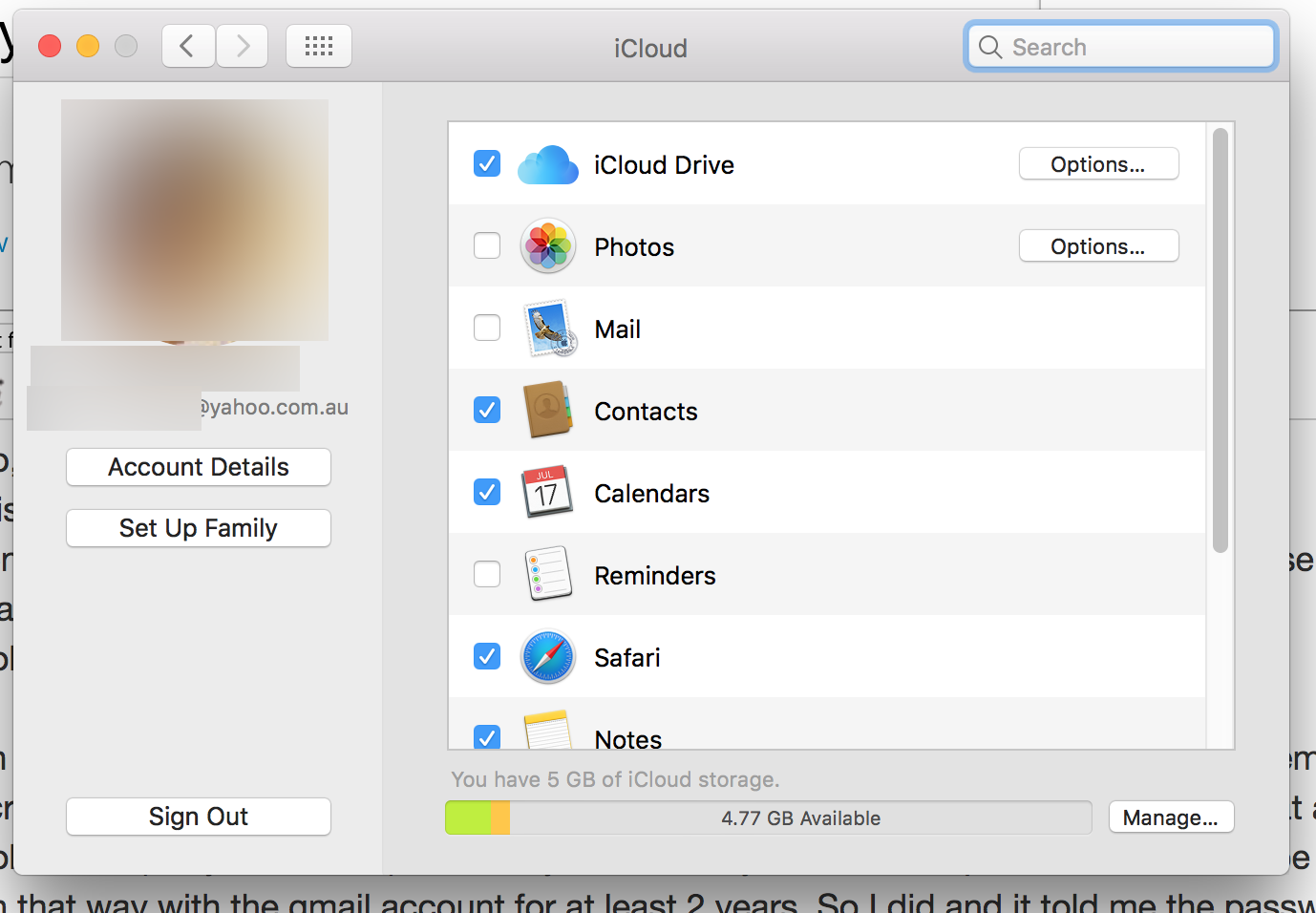
Task: Click the Notes notepad icon
Action: pos(548,731)
